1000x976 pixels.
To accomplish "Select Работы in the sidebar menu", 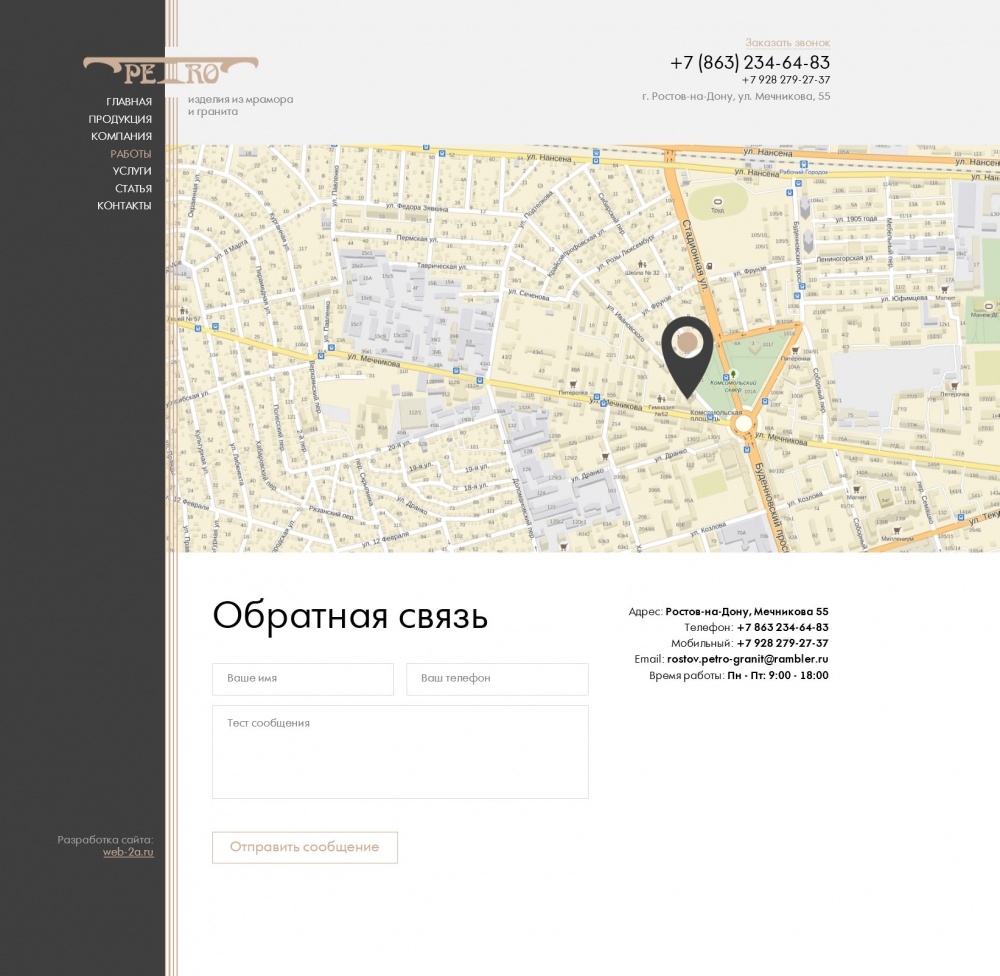I will click(131, 154).
